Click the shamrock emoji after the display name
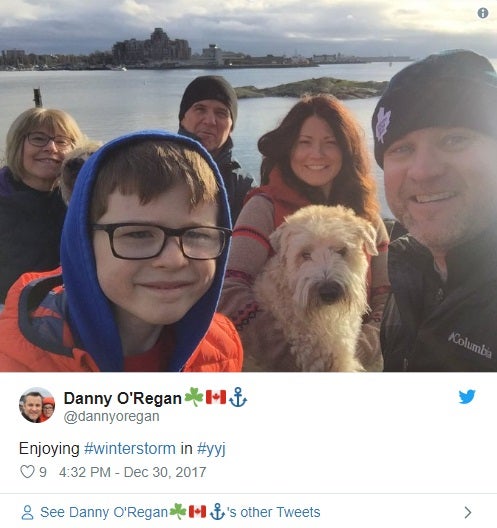The image size is (497, 528). point(194,397)
